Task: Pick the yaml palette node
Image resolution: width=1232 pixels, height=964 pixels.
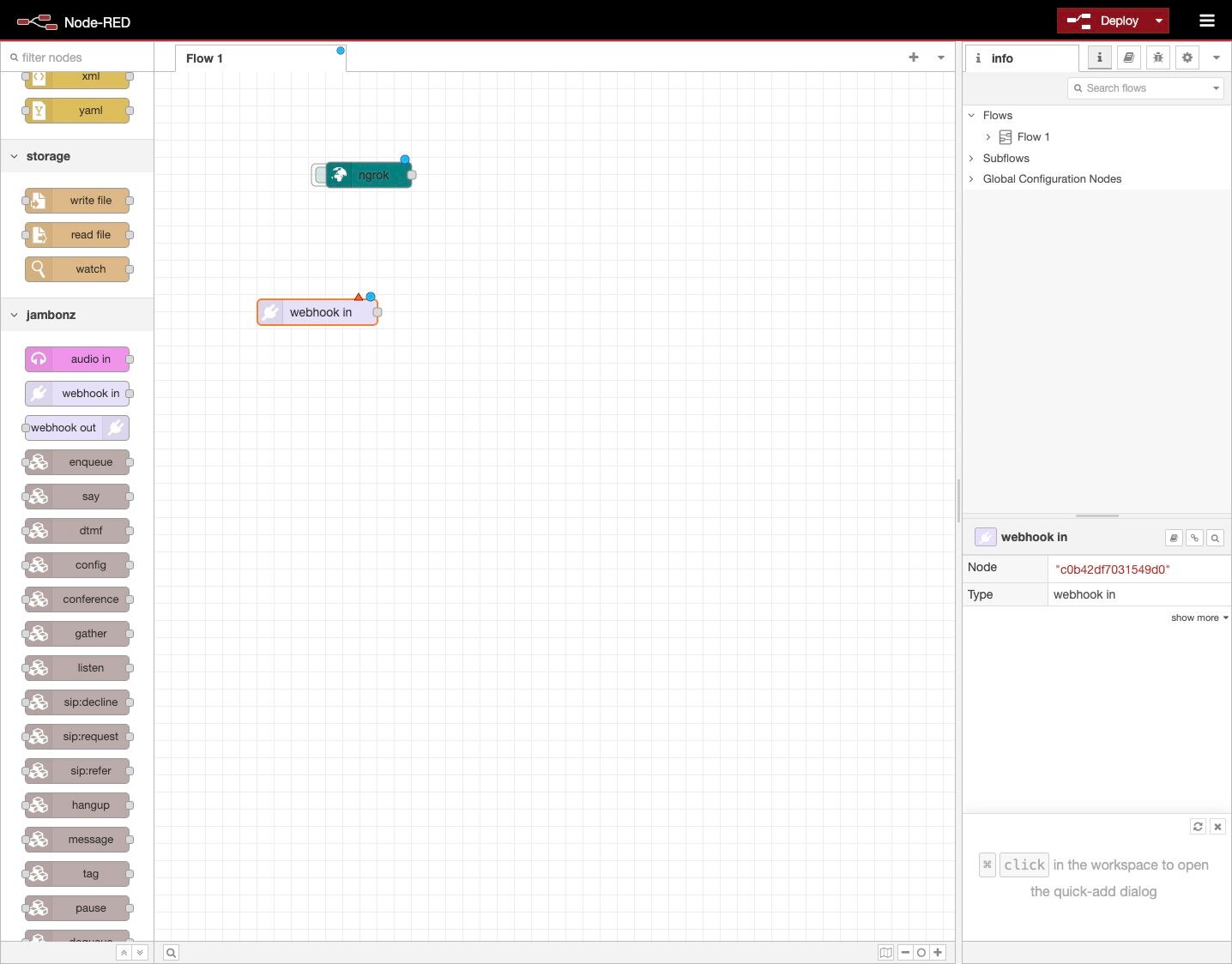Action: [x=77, y=111]
